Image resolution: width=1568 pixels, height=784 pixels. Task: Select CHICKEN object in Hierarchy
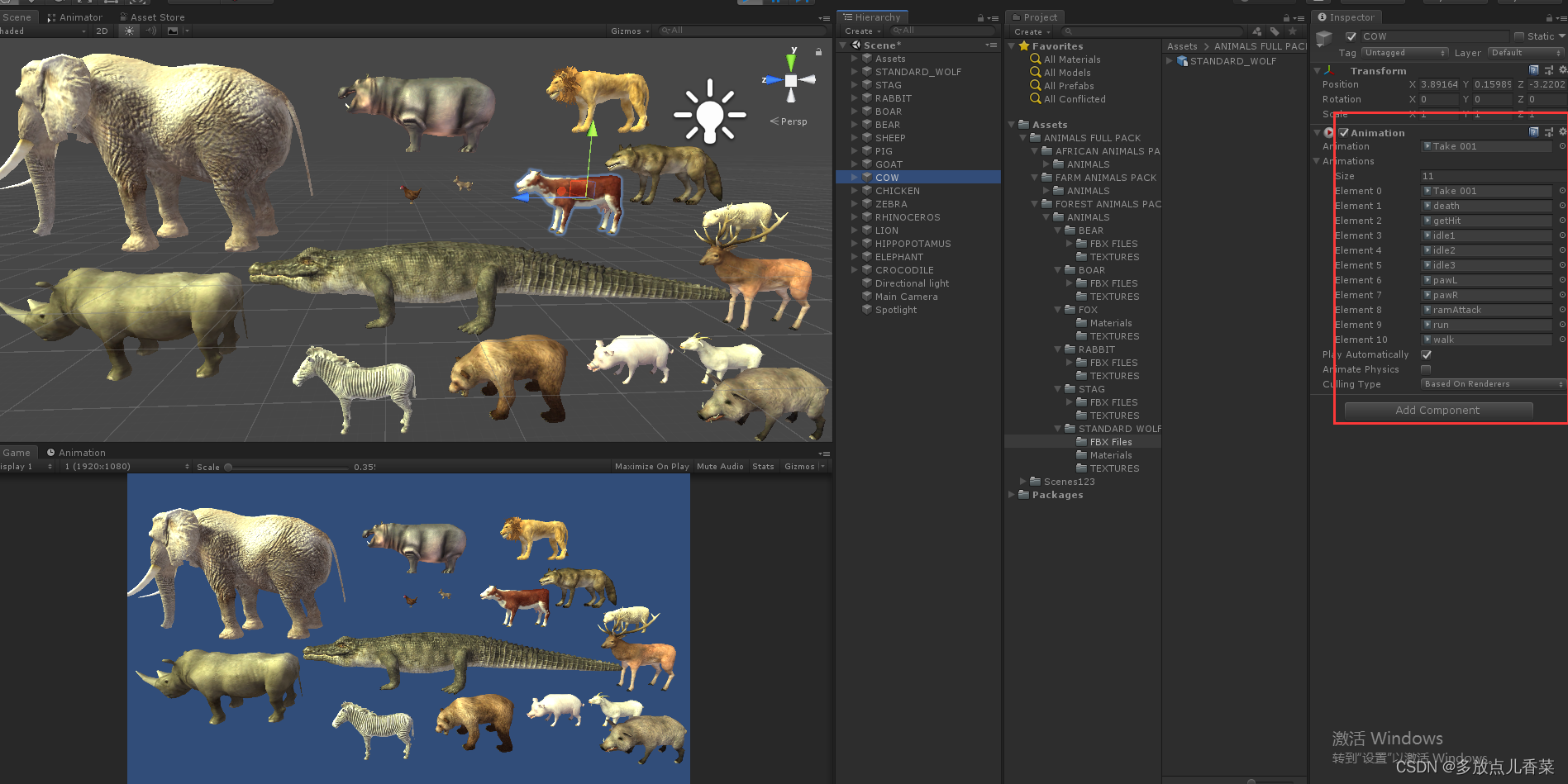(898, 191)
